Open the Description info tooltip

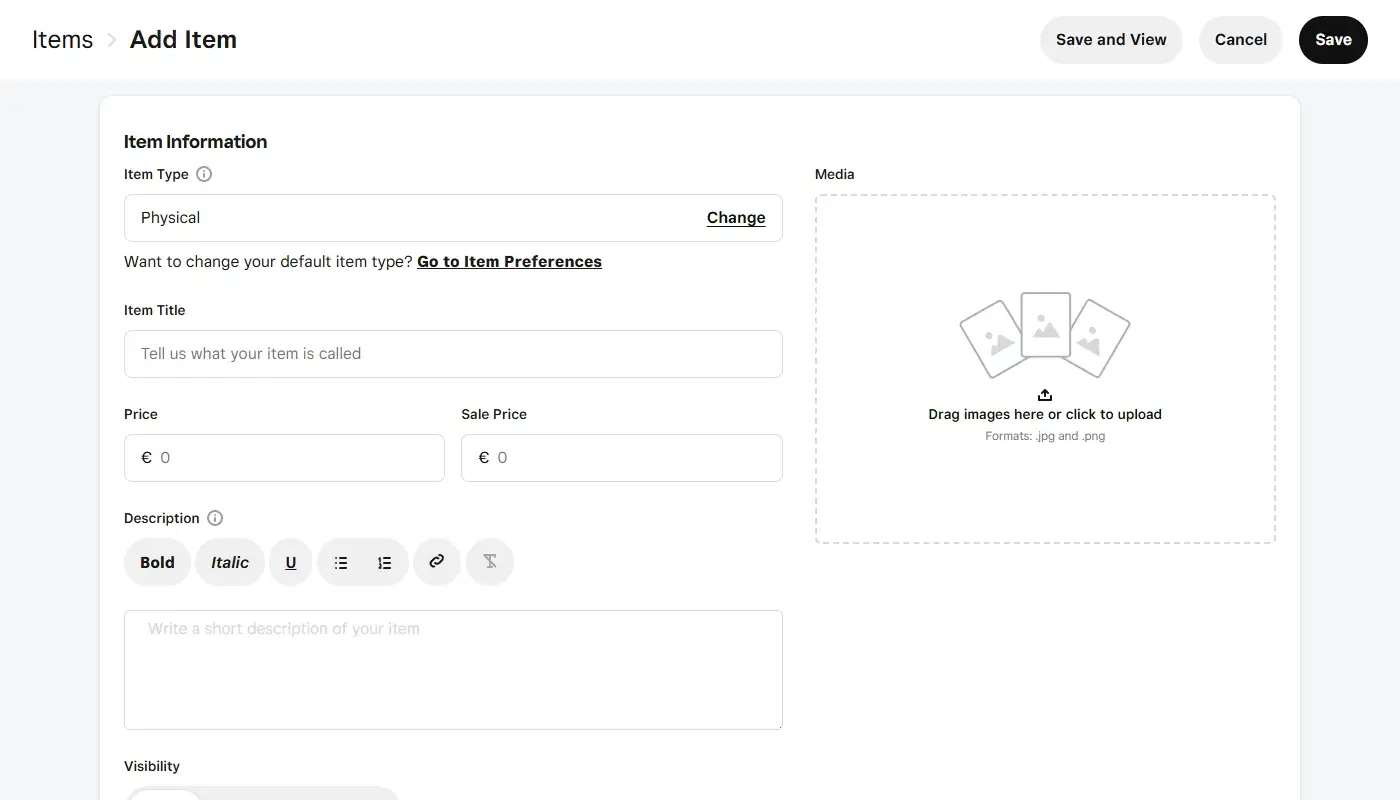[x=215, y=518]
